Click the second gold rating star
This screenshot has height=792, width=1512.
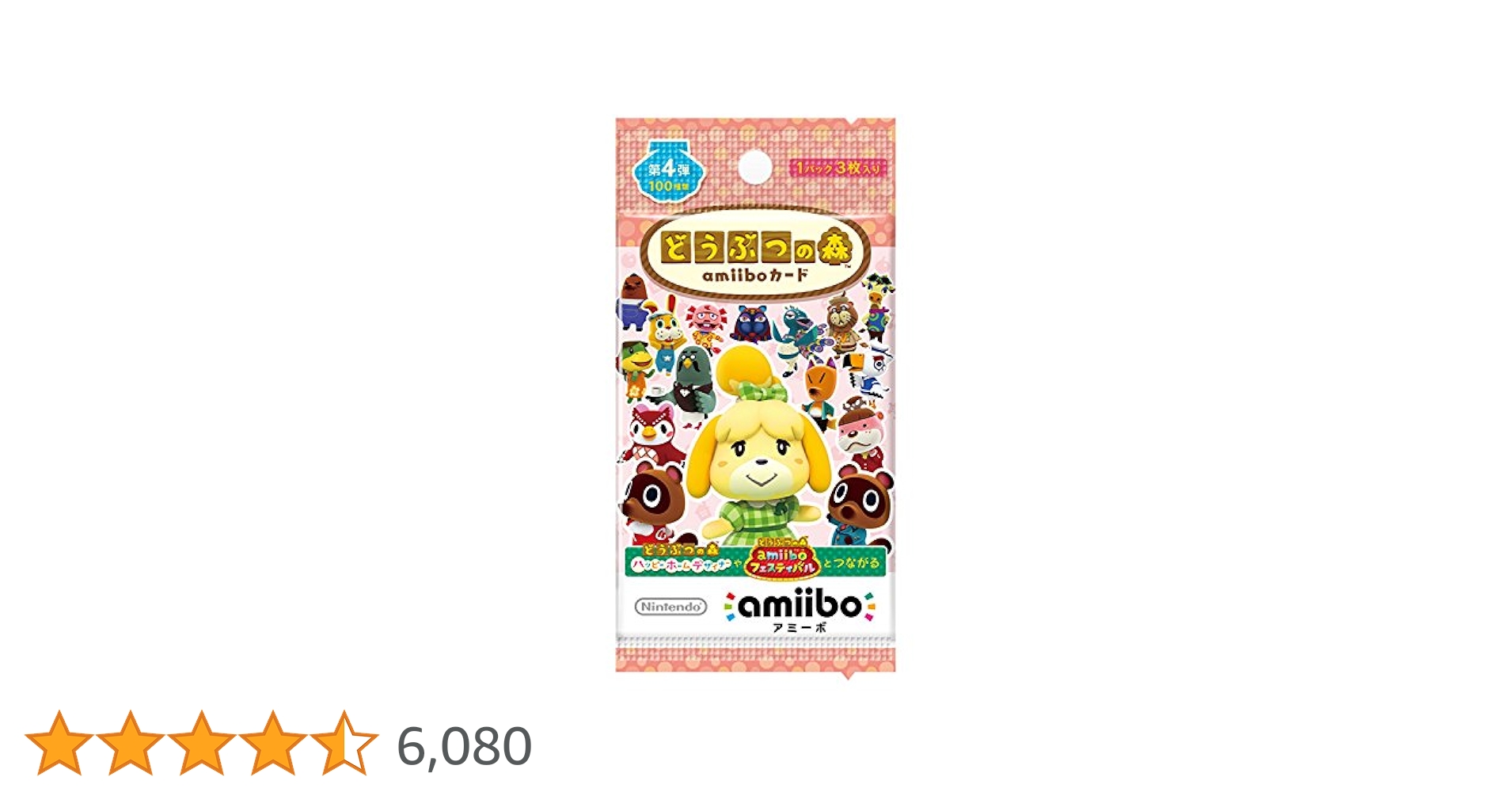(x=131, y=743)
